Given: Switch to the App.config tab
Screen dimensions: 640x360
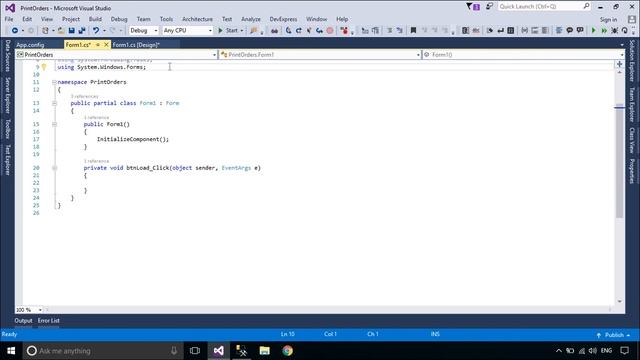Looking at the screenshot, I should (x=30, y=45).
